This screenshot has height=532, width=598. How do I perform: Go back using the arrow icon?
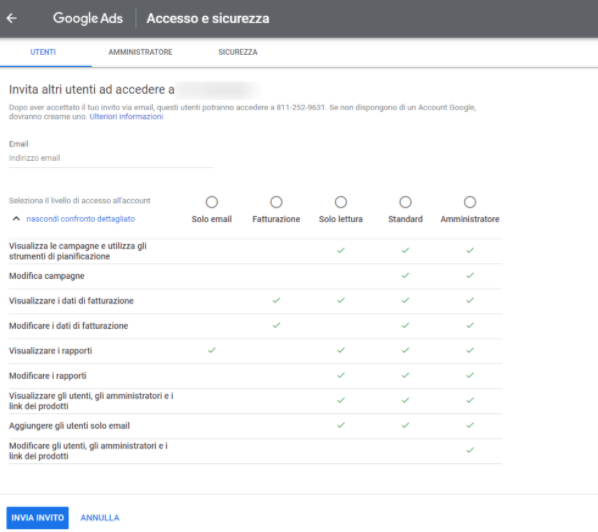click(12, 18)
